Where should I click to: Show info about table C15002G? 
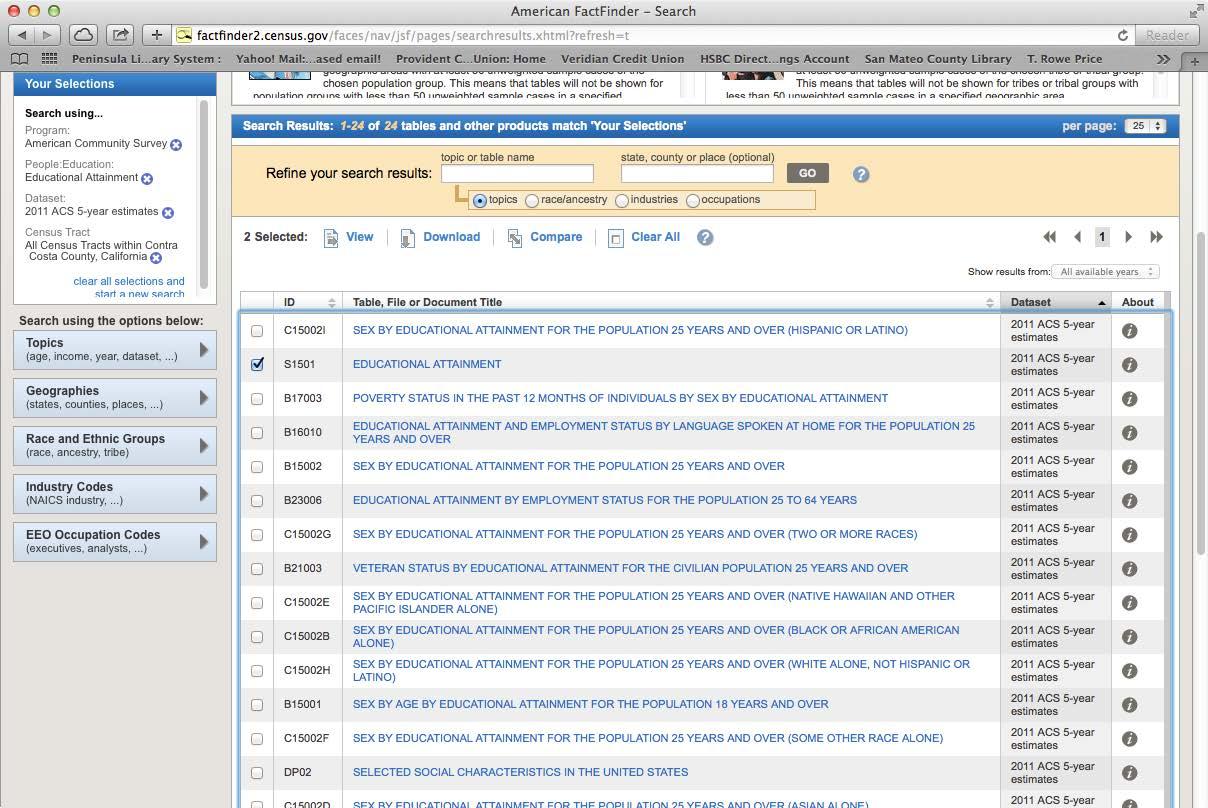coord(1130,535)
